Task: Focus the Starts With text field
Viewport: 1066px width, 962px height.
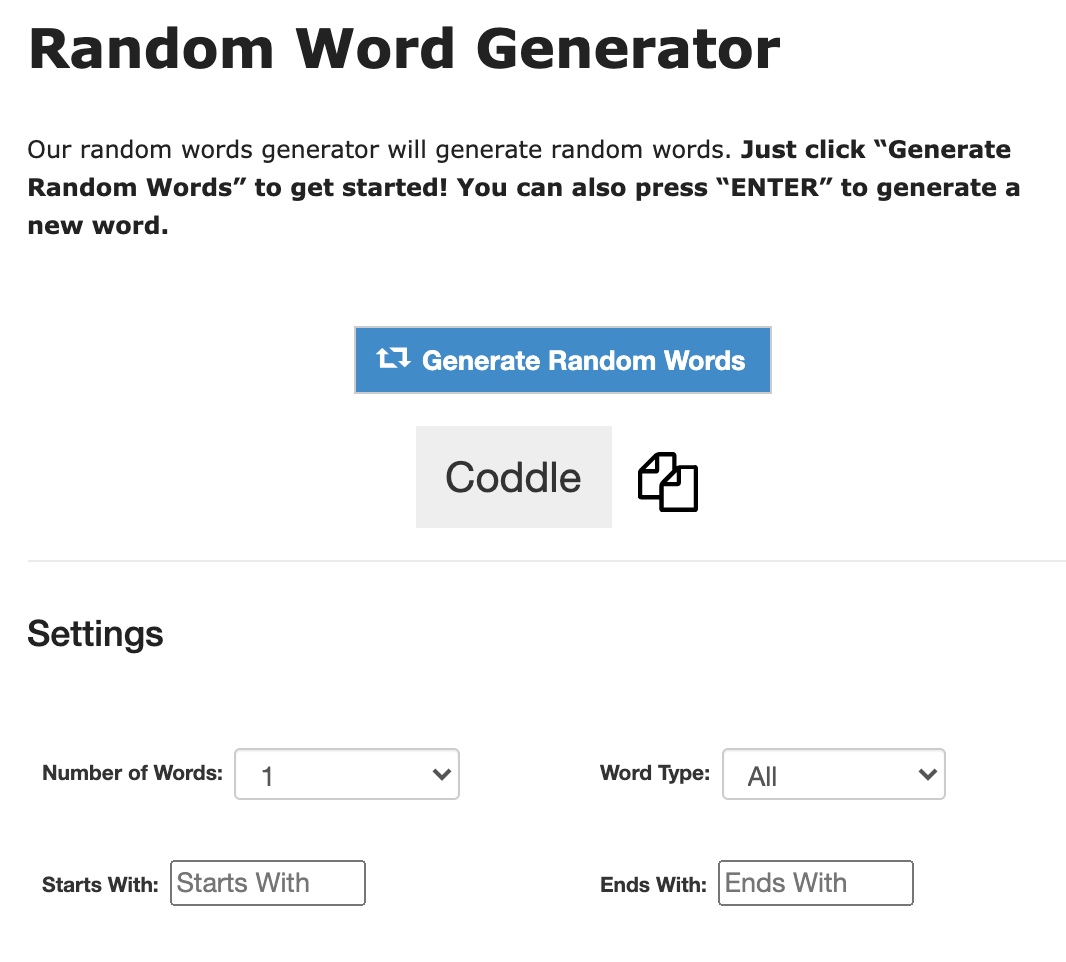Action: pyautogui.click(x=268, y=883)
